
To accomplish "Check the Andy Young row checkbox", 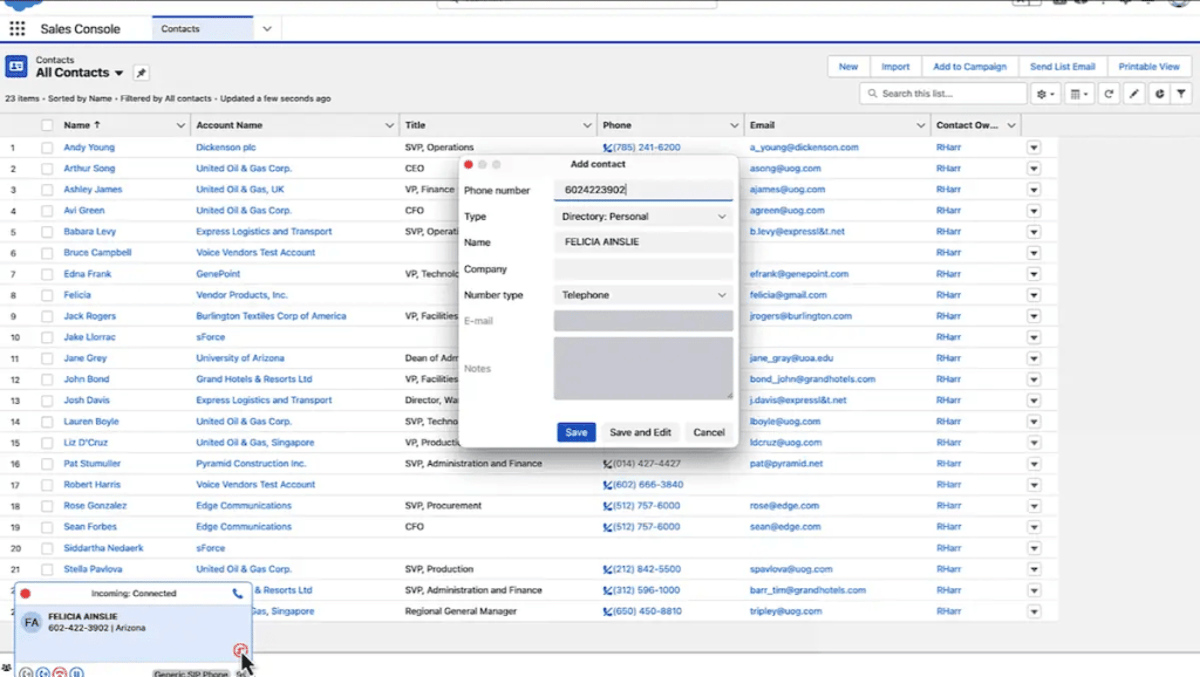I will [47, 148].
